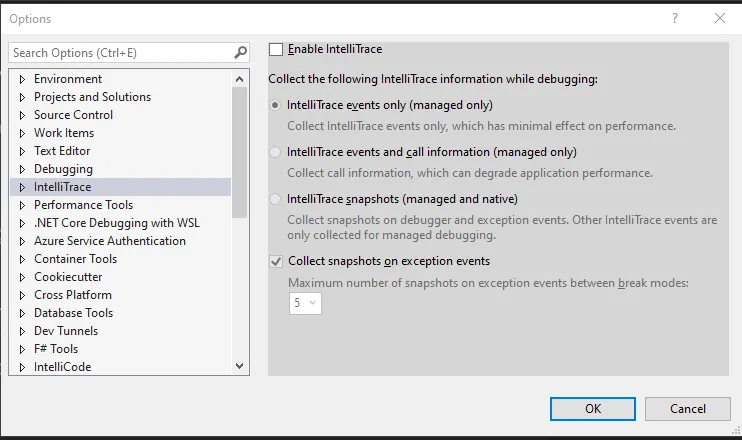
Task: Expand the Debugging node arrow
Action: coord(22,169)
